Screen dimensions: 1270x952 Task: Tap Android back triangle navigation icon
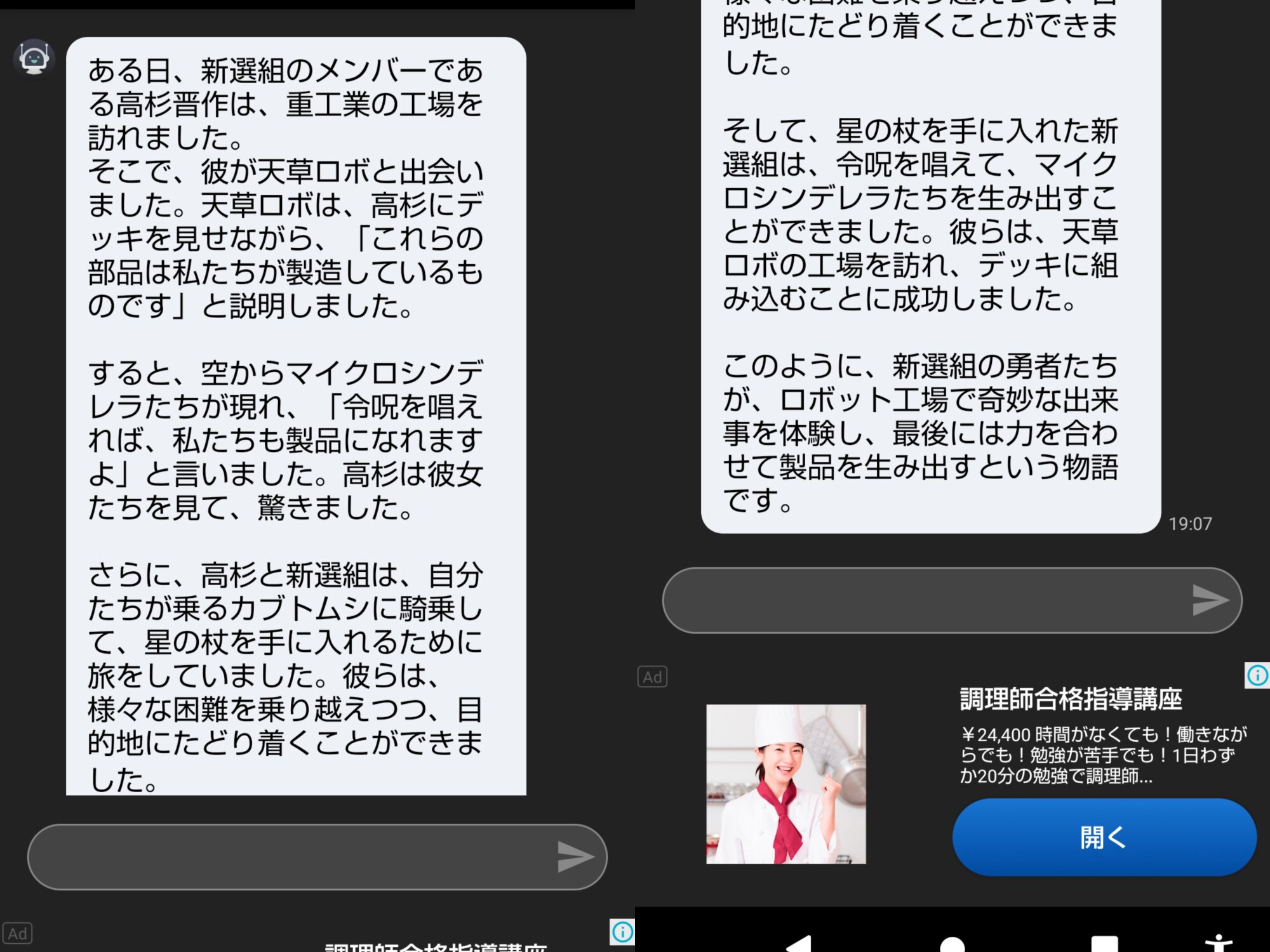click(800, 944)
